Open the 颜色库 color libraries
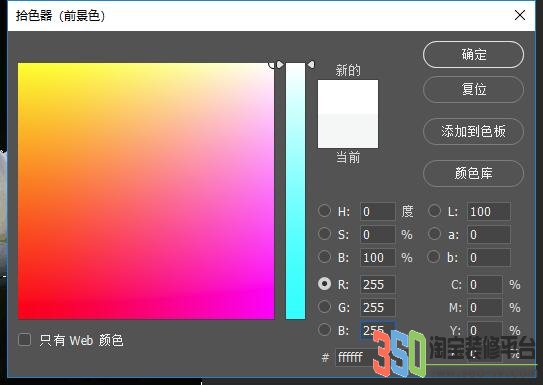 tap(473, 173)
